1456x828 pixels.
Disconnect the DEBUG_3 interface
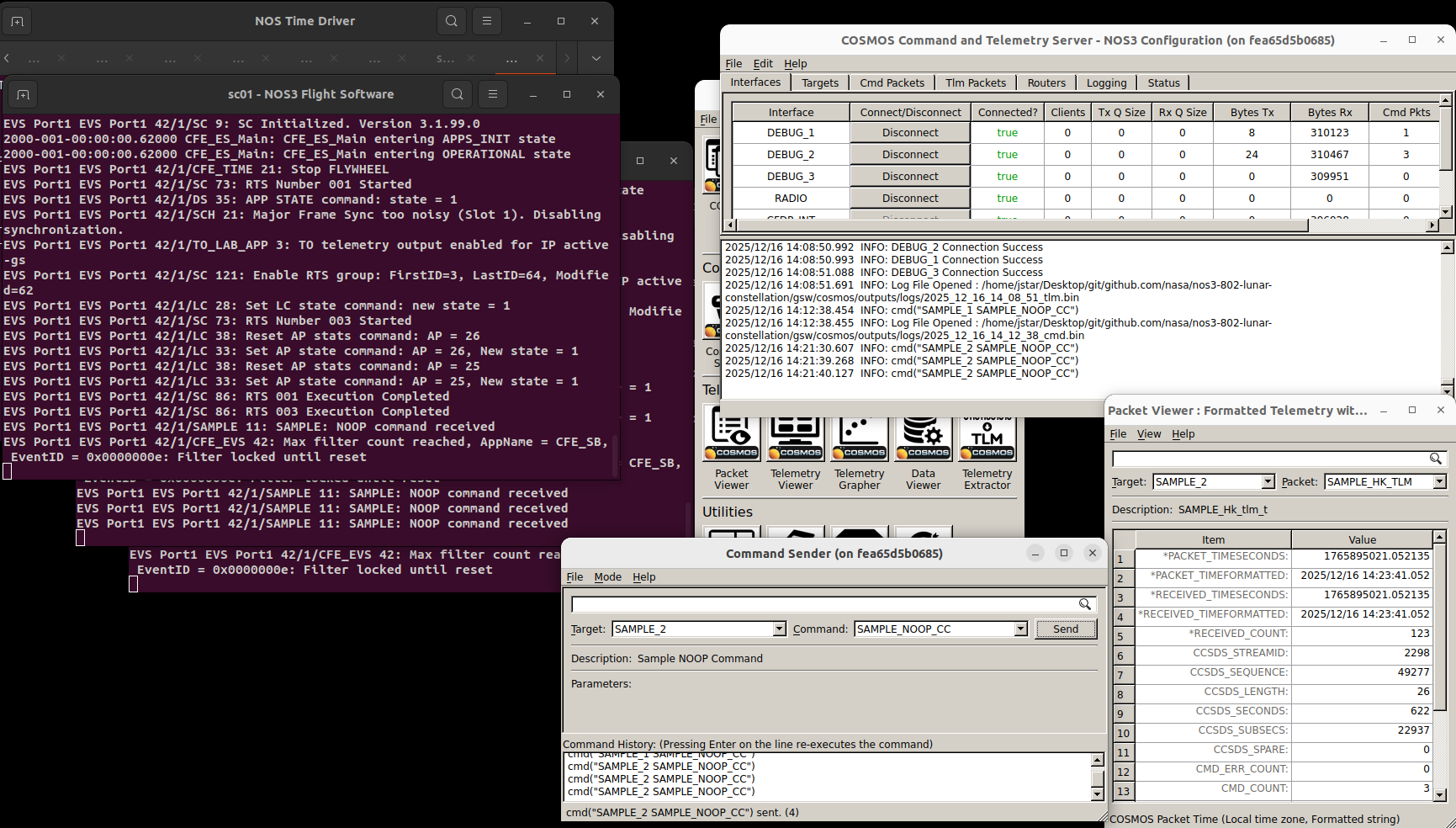[x=910, y=176]
